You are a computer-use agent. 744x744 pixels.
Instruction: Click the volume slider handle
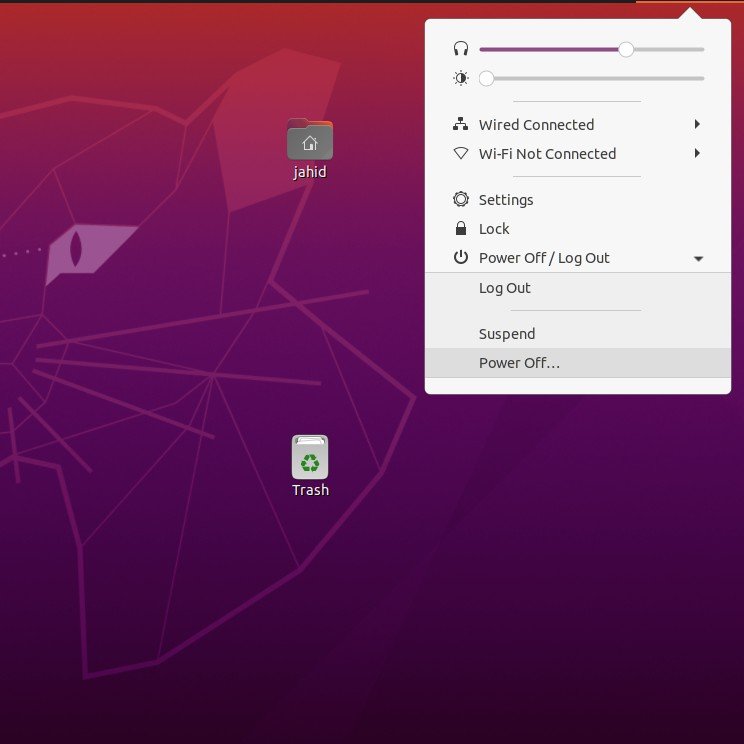tap(626, 49)
